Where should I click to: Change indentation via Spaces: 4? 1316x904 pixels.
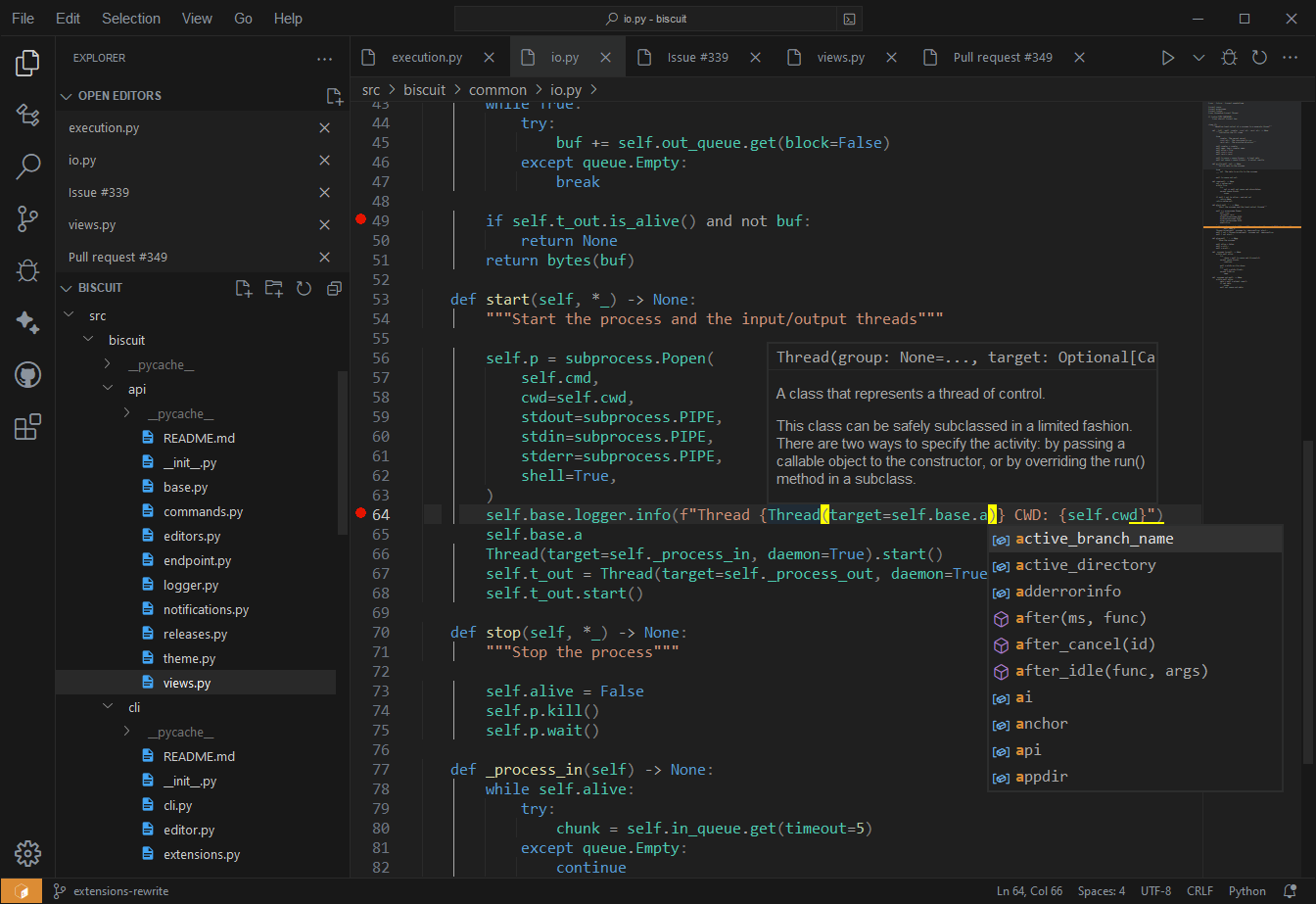click(1102, 891)
